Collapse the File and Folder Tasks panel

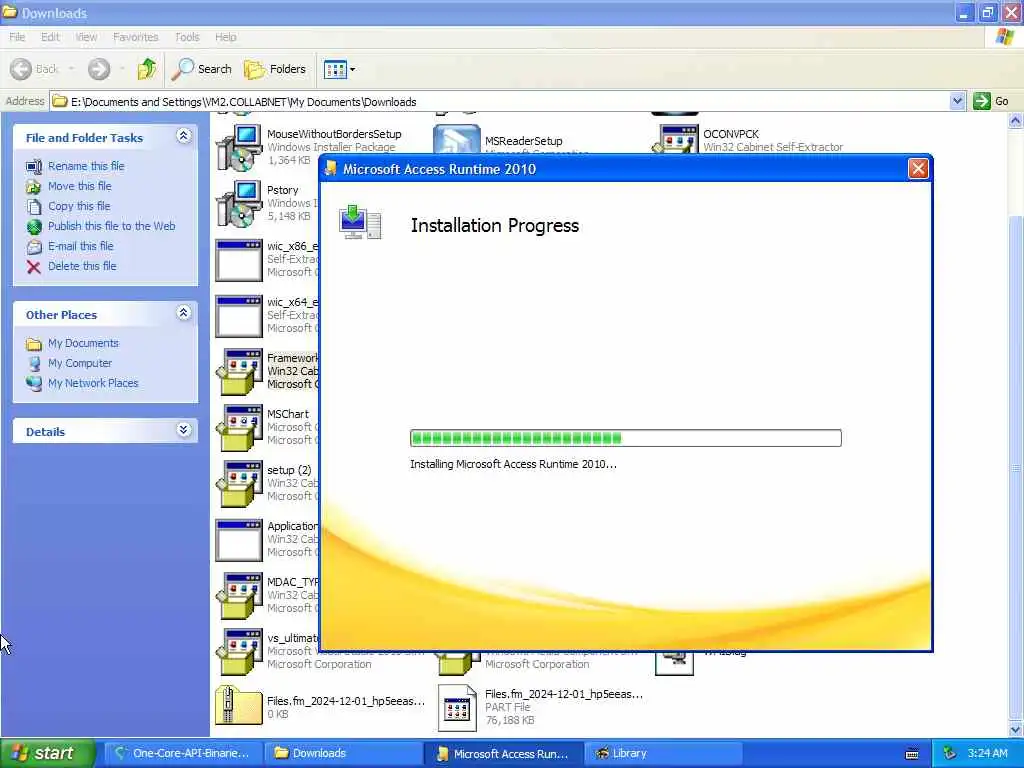tap(184, 136)
